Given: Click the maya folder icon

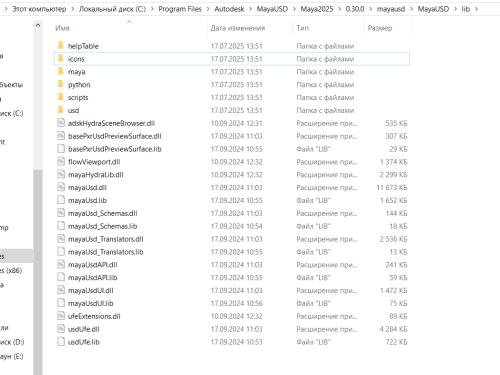Looking at the screenshot, I should pos(60,71).
